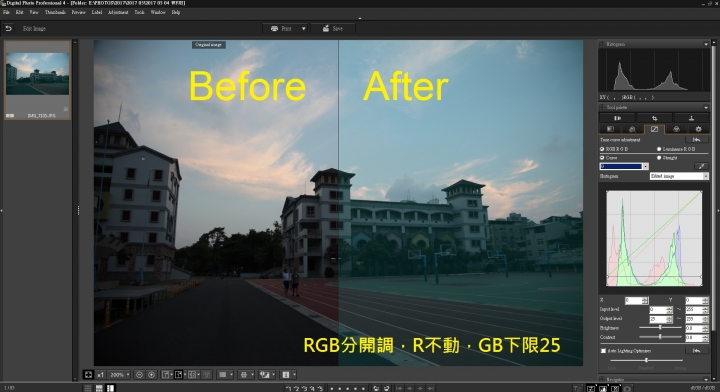Screen dimensions: 720x392
Task: Select the Curve radio button
Action: point(602,158)
